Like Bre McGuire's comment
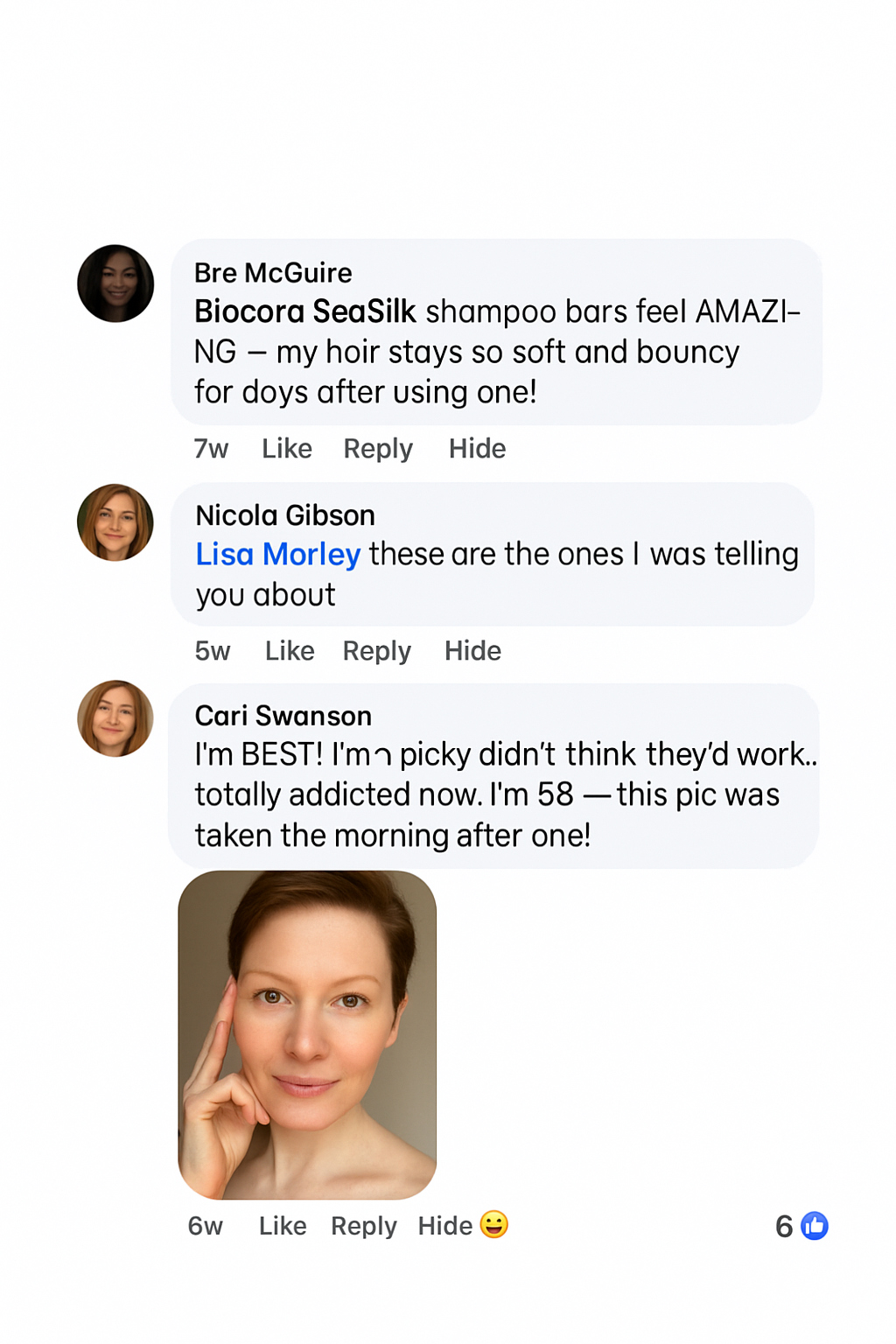The height and width of the screenshot is (1344, 896). coord(287,449)
